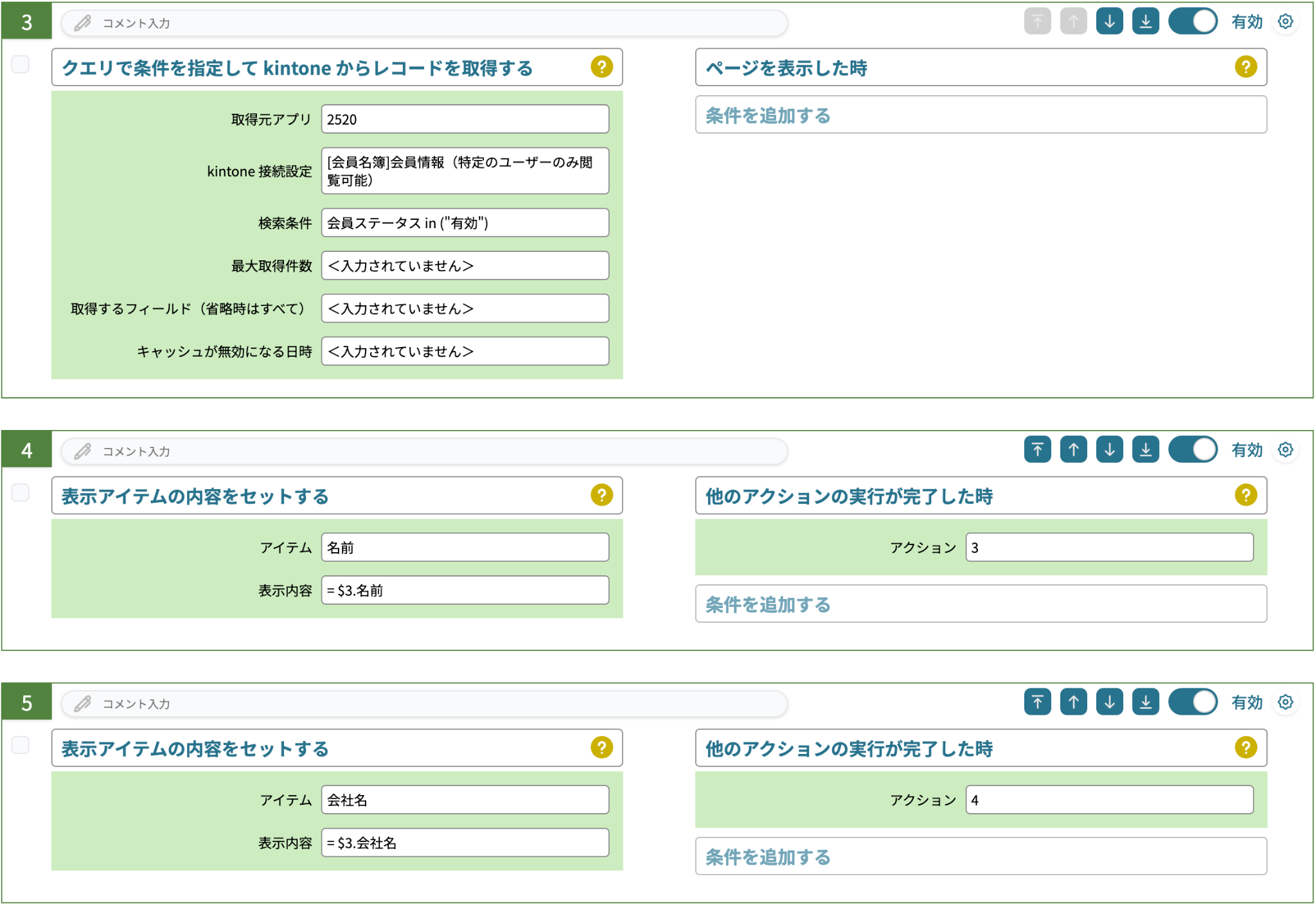
Task: Move row 5 down one position
Action: 1109,702
